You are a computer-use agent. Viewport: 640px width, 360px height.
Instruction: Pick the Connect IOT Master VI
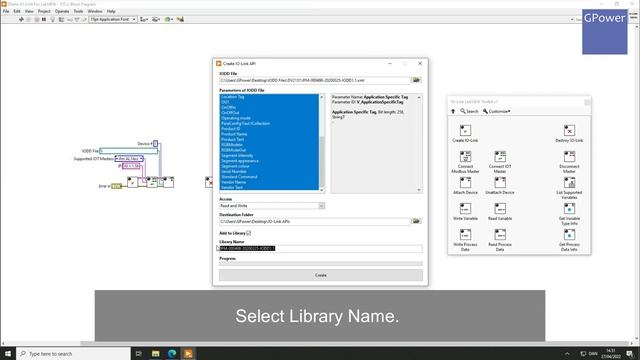pyautogui.click(x=500, y=157)
